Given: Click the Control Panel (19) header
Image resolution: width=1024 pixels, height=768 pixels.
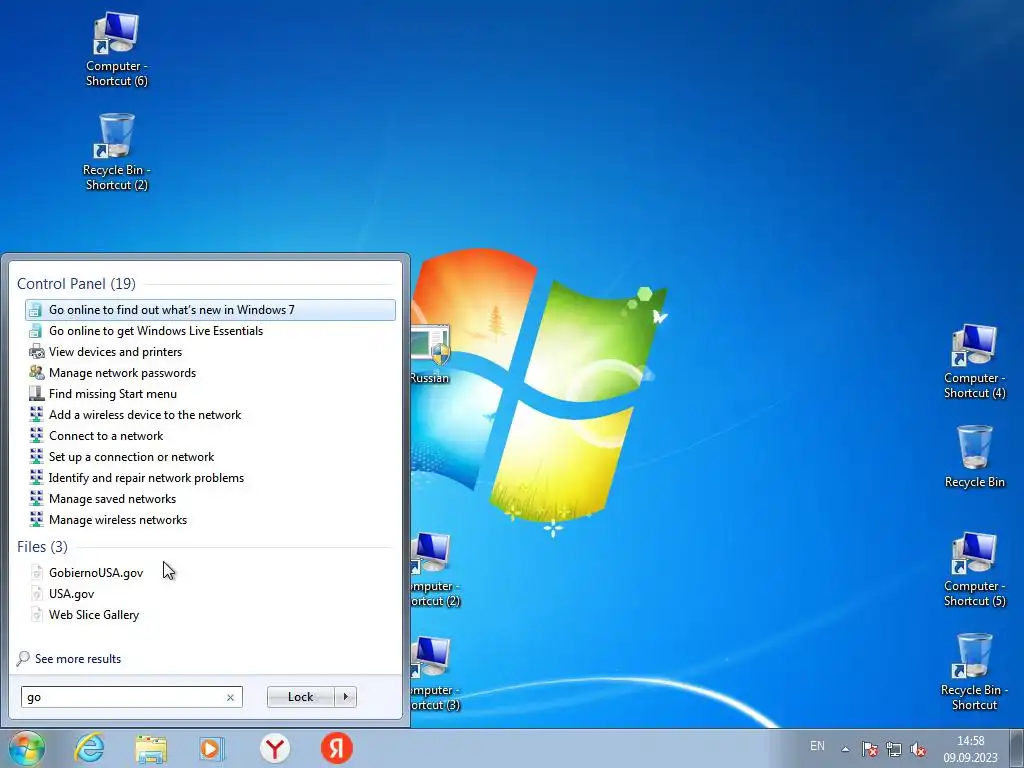Looking at the screenshot, I should point(76,283).
